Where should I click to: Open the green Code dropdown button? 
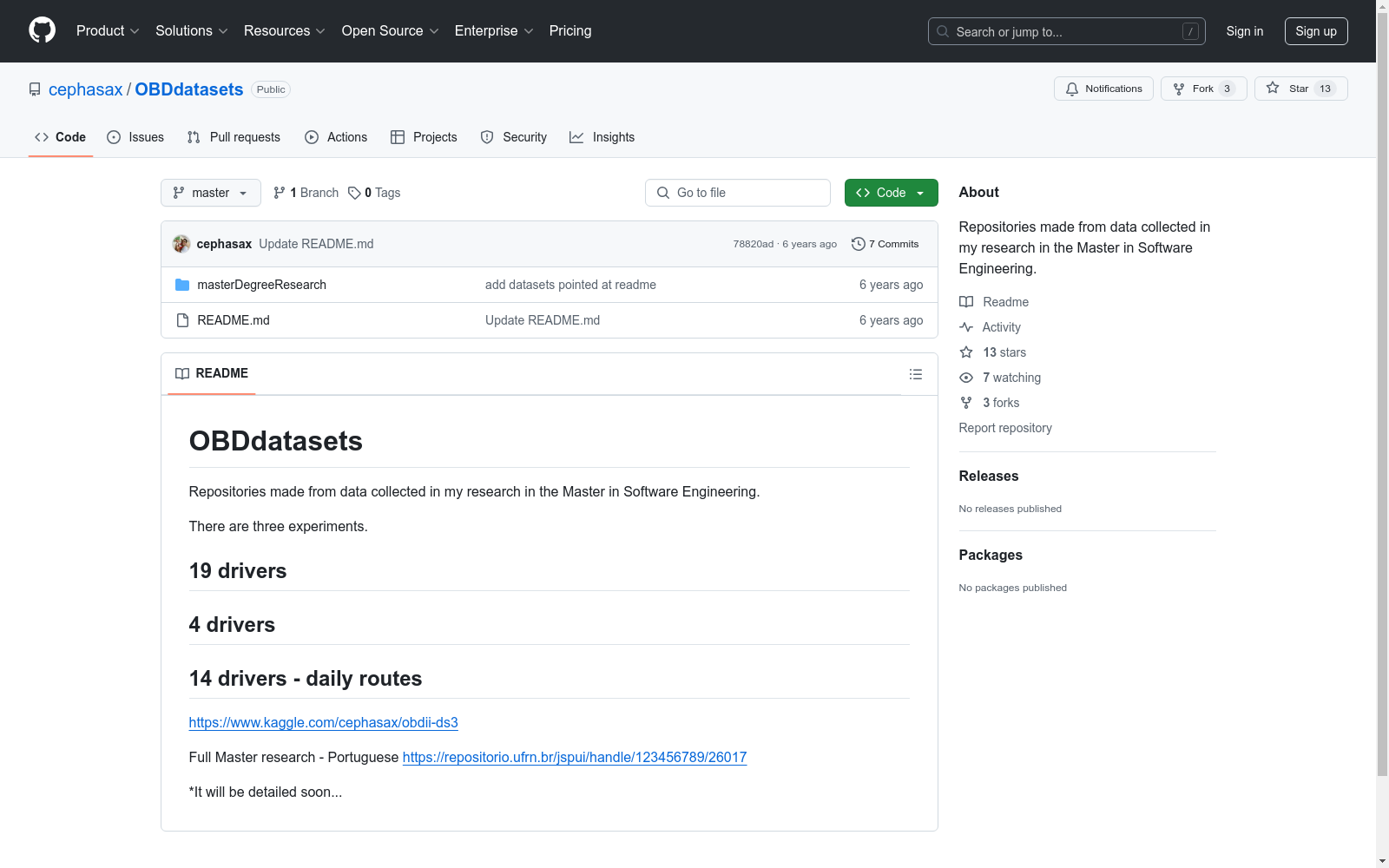(891, 193)
